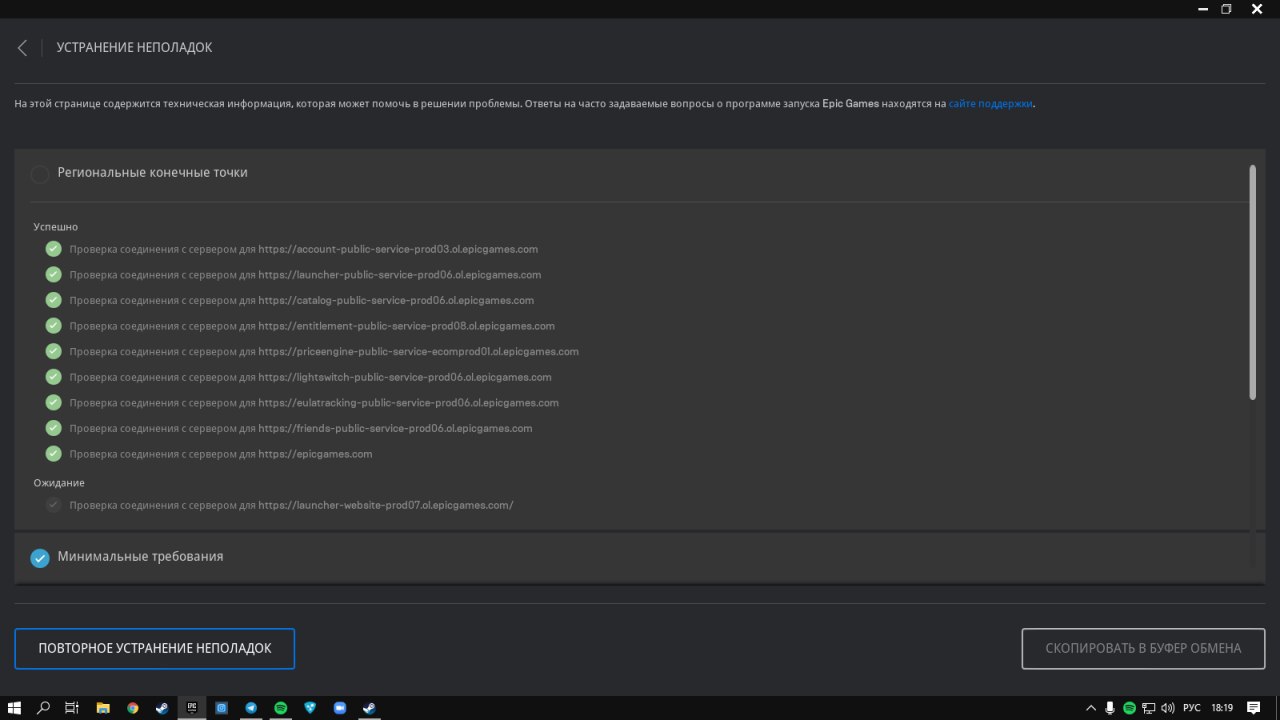1280x720 pixels.
Task: Open Epic Games Launcher from the taskbar
Action: tap(192, 707)
